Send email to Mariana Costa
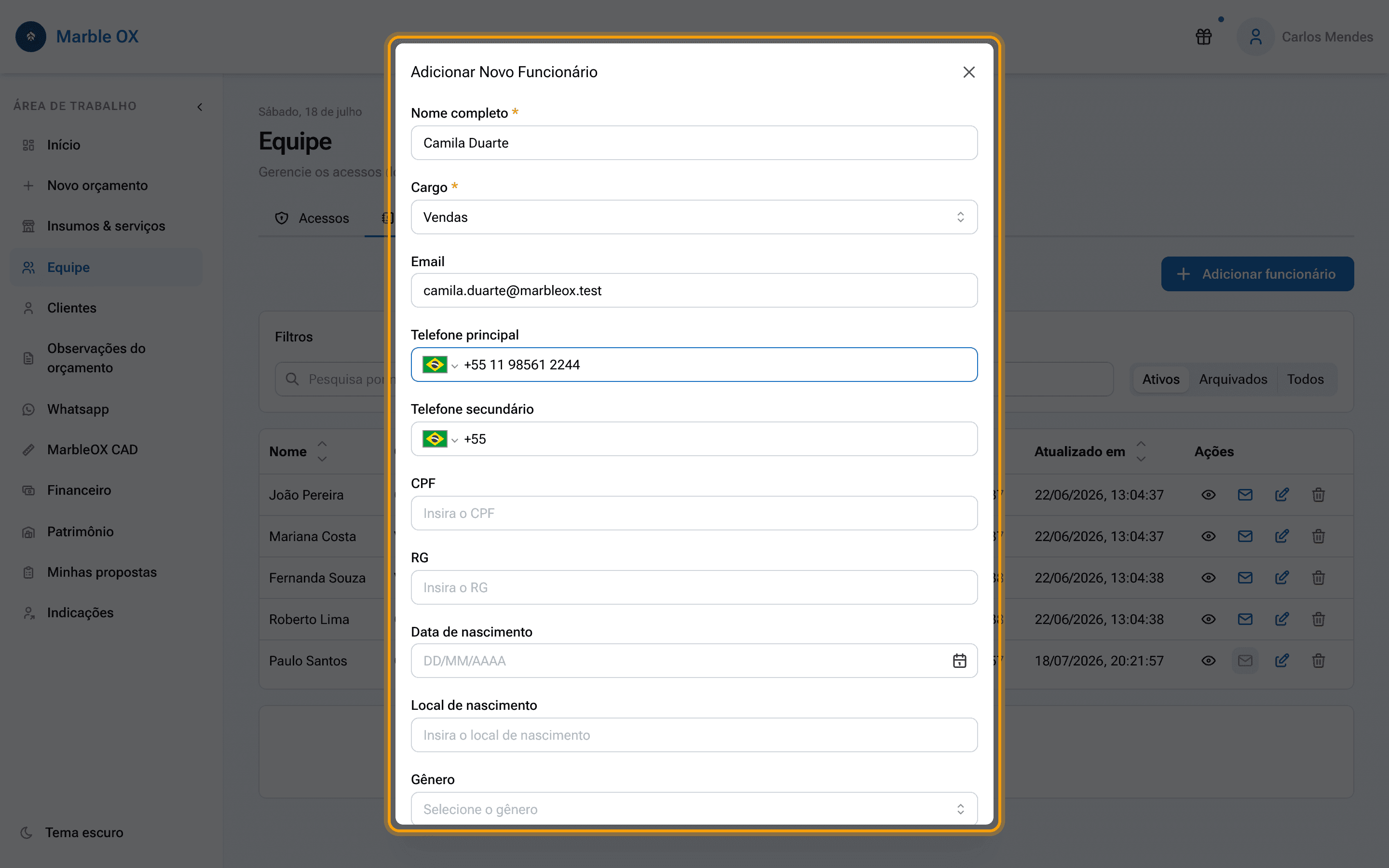Screen dimensions: 1389x868 click(x=1245, y=536)
